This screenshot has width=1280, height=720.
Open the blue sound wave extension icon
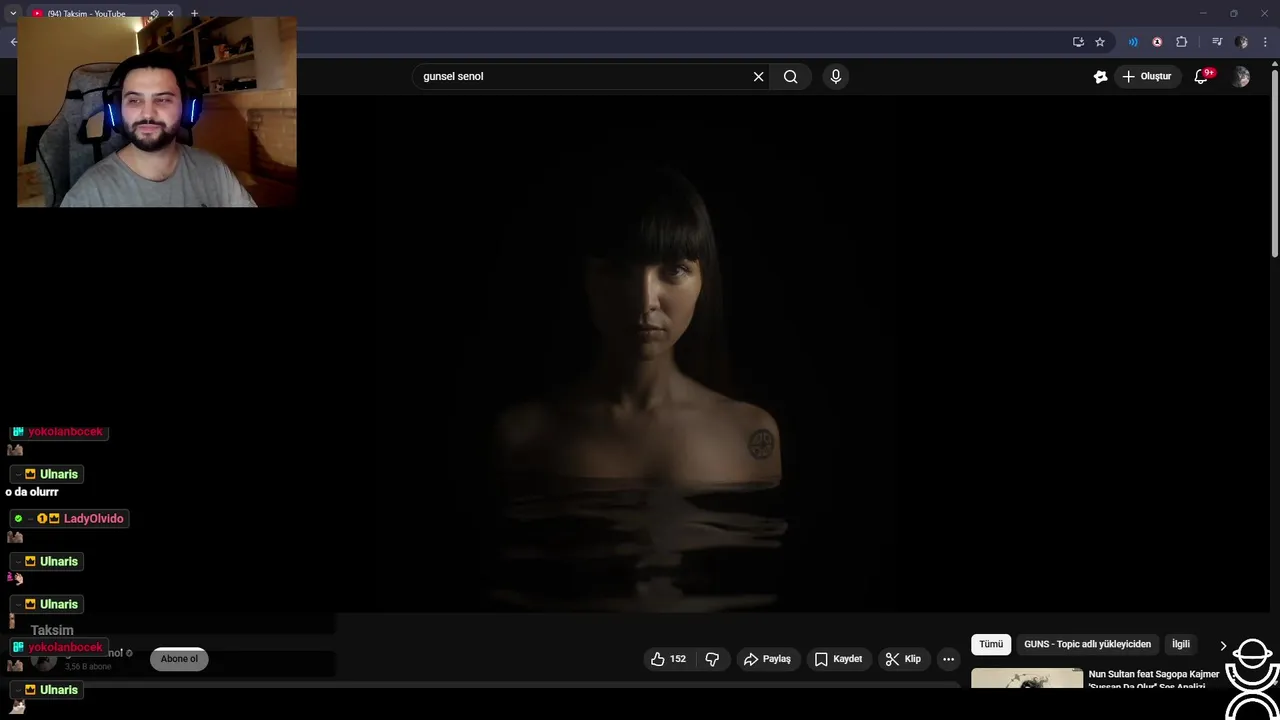1133,42
